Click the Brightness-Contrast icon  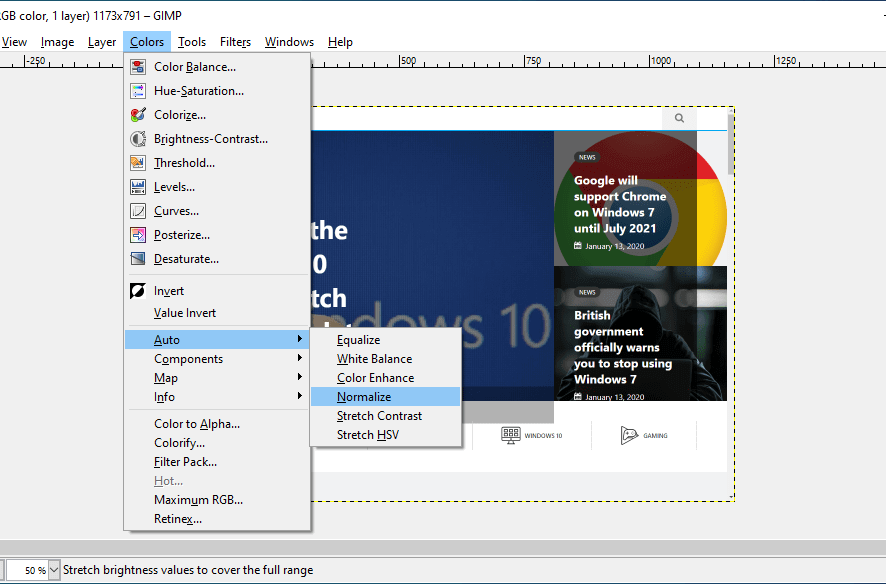click(138, 139)
